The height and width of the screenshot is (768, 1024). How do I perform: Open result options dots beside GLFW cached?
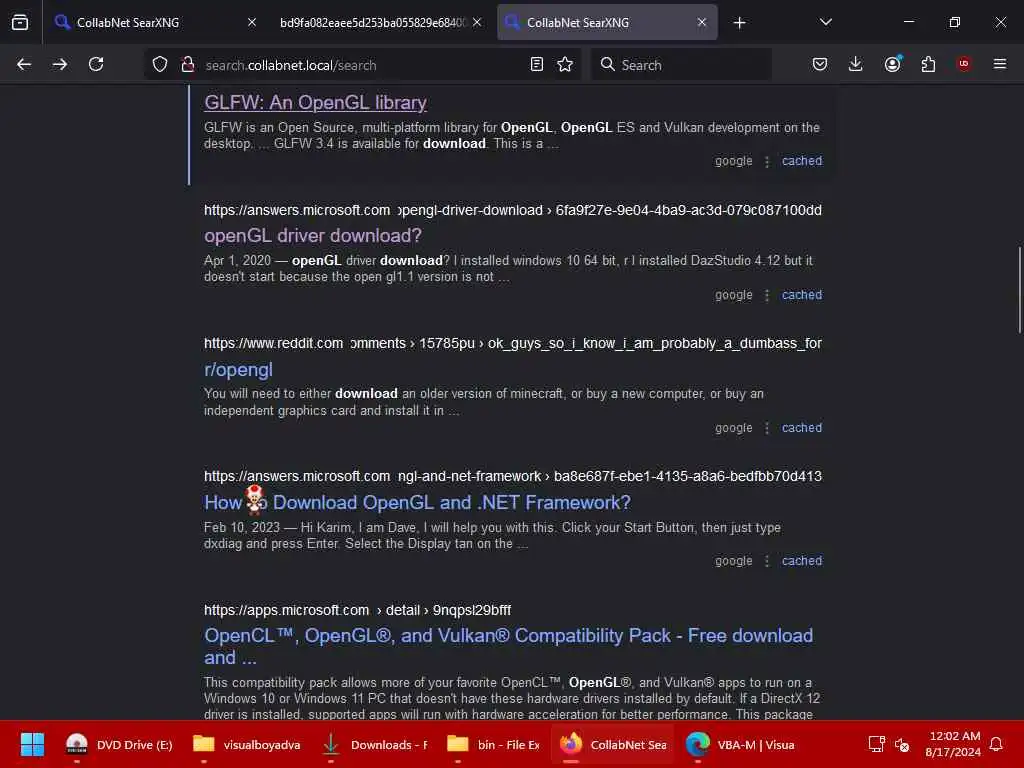(767, 161)
